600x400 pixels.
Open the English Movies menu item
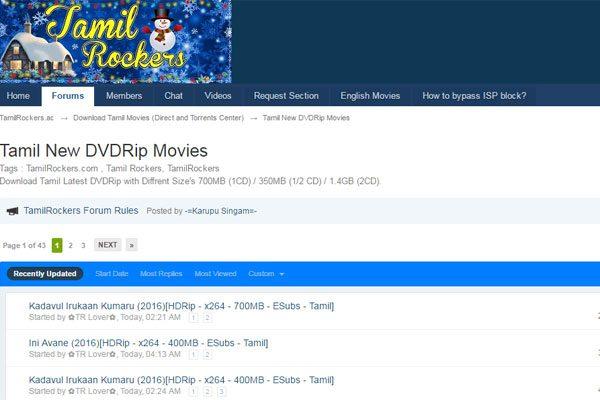tap(370, 96)
